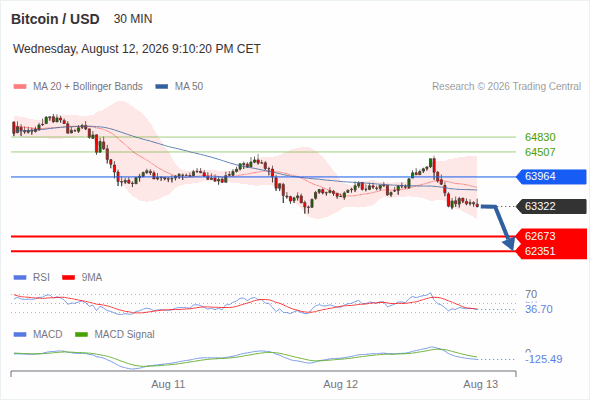Click the Aug 13 date axis label
Image resolution: width=590 pixels, height=400 pixels.
coord(481,384)
